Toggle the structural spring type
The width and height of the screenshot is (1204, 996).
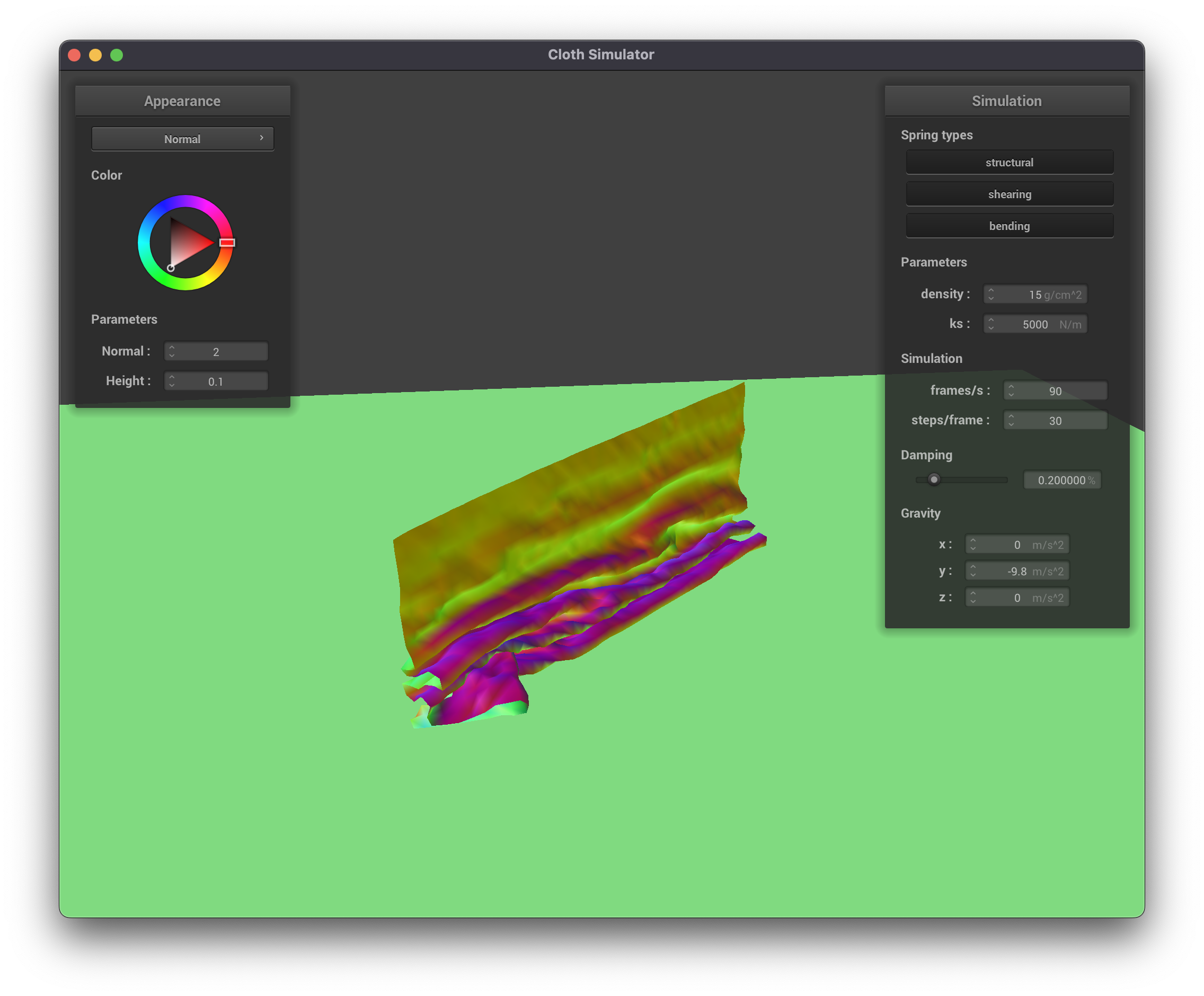pyautogui.click(x=1009, y=162)
